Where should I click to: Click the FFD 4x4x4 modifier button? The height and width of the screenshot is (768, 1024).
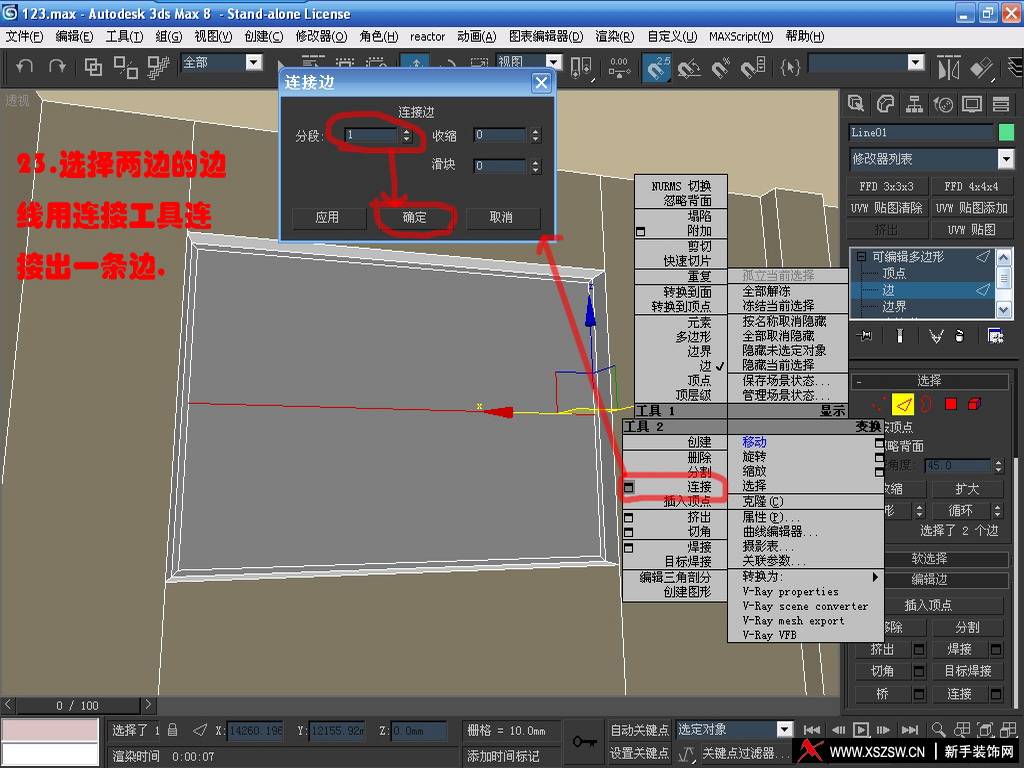click(x=970, y=187)
